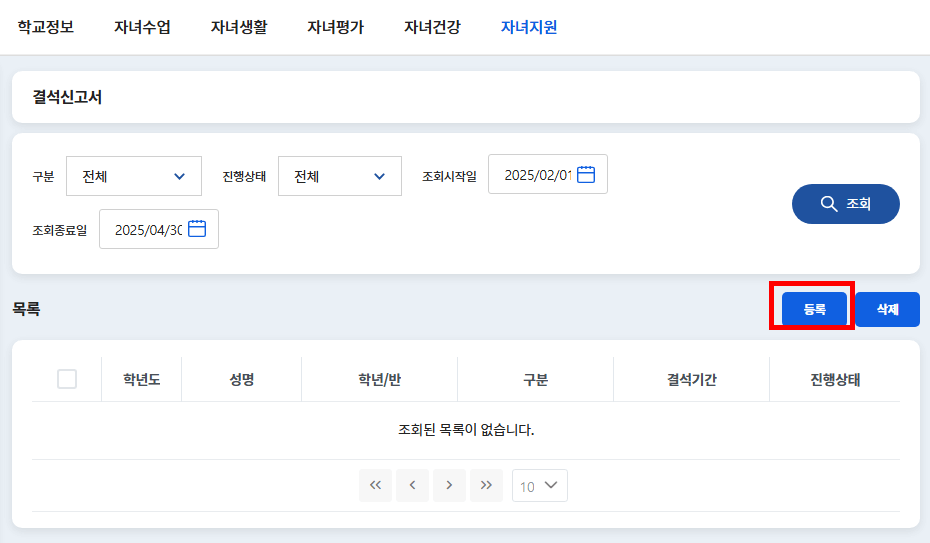Open rows-per-page dropdown showing 10
The width and height of the screenshot is (930, 543).
tap(540, 485)
